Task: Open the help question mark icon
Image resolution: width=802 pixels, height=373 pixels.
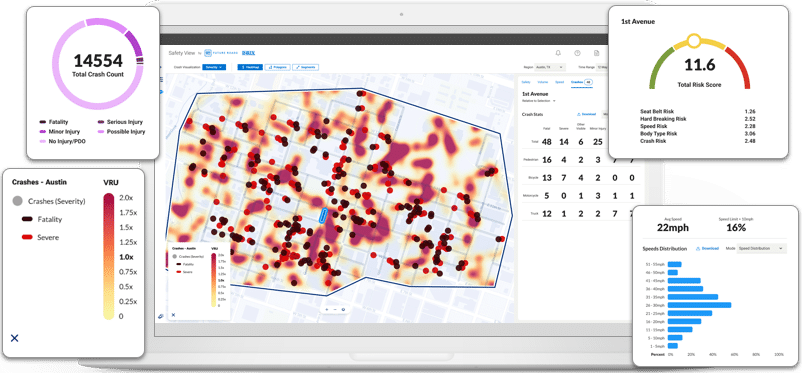Action: (x=577, y=53)
